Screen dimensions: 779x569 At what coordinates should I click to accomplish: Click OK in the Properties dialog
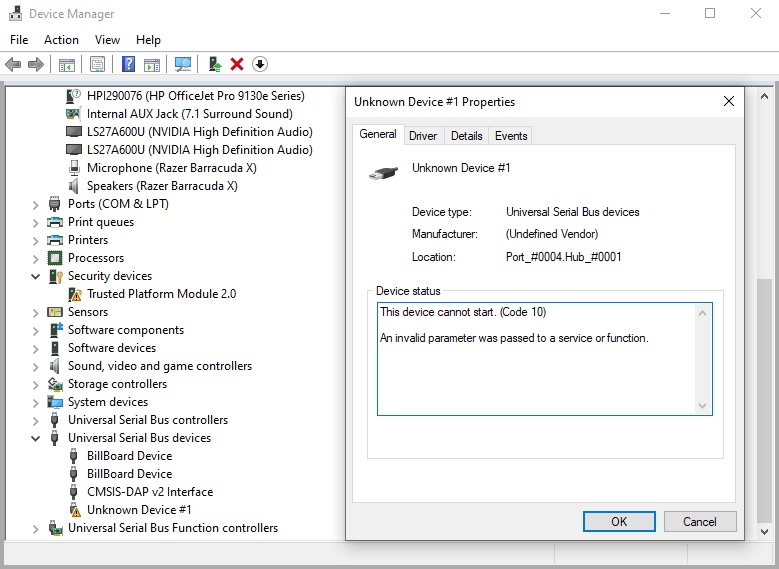pos(619,521)
